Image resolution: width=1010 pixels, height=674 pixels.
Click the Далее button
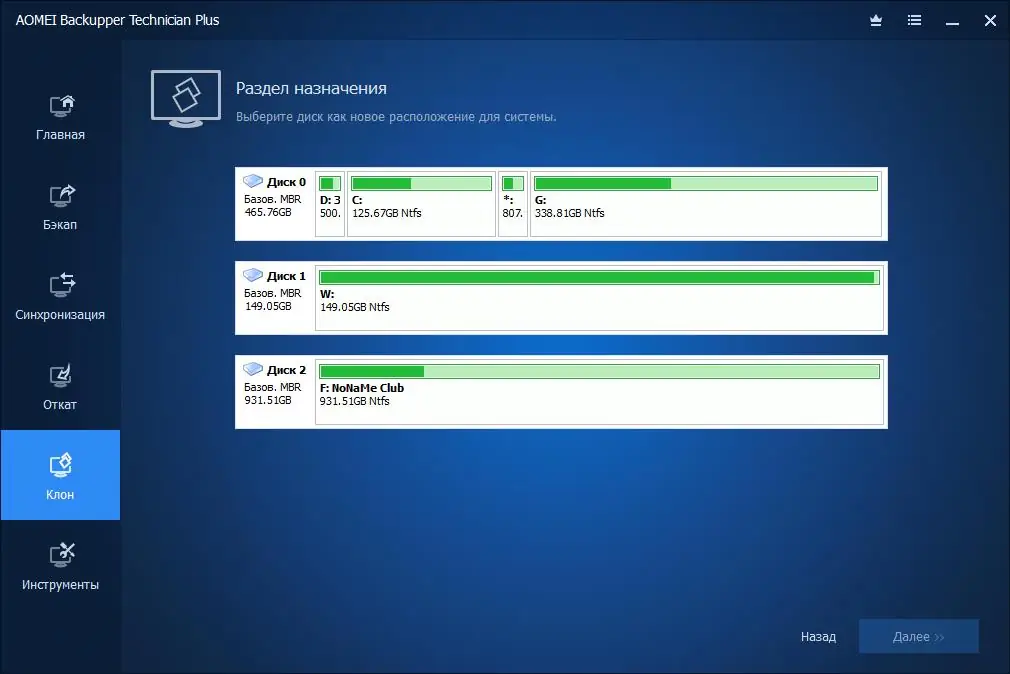pos(918,636)
